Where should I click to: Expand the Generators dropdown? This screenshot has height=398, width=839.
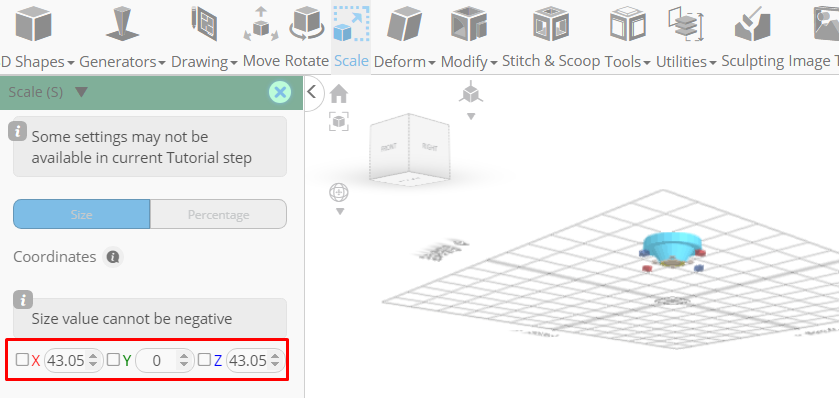[162, 63]
